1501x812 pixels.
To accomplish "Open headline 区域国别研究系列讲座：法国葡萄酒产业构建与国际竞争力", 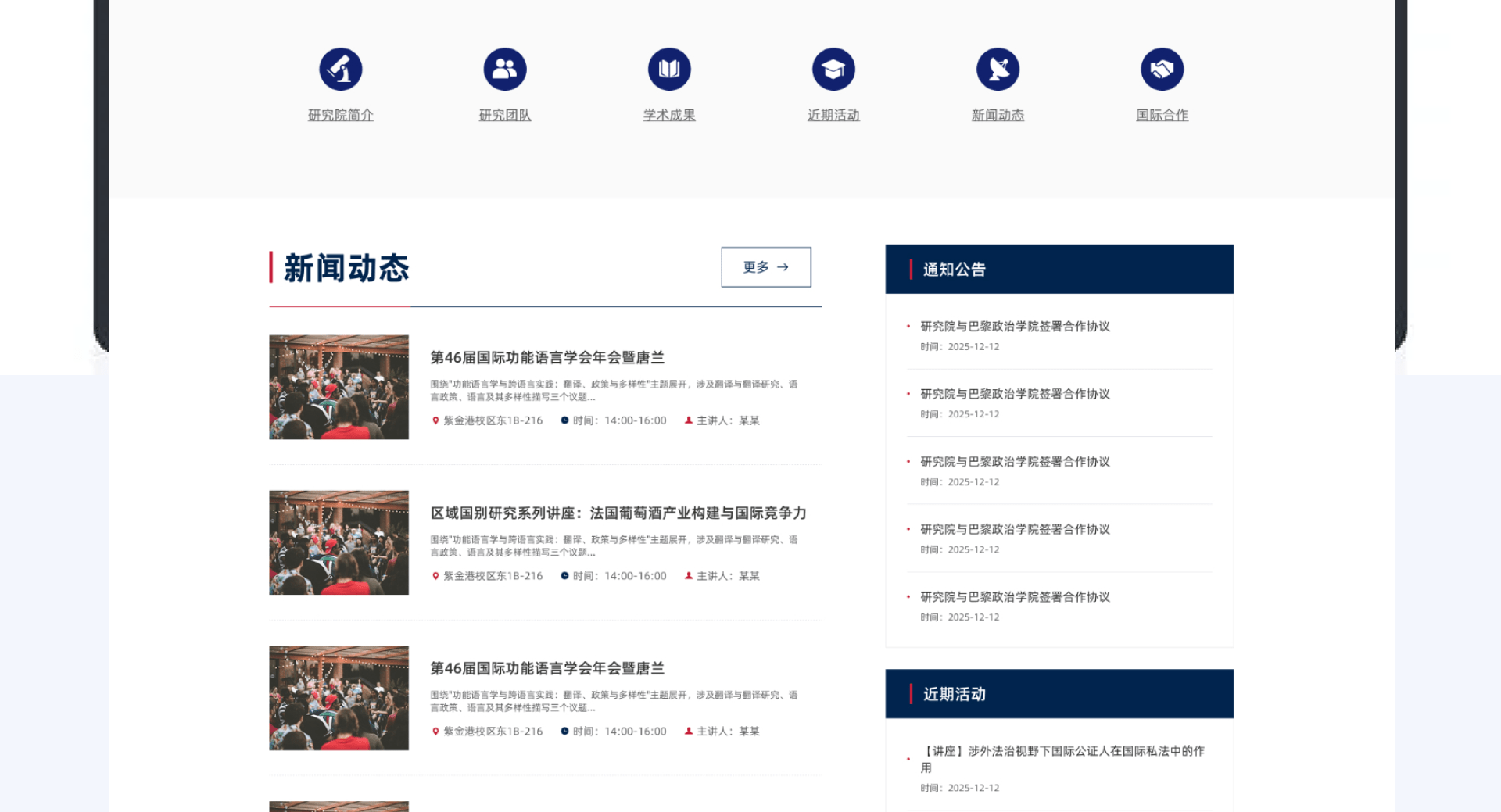I will tap(618, 513).
